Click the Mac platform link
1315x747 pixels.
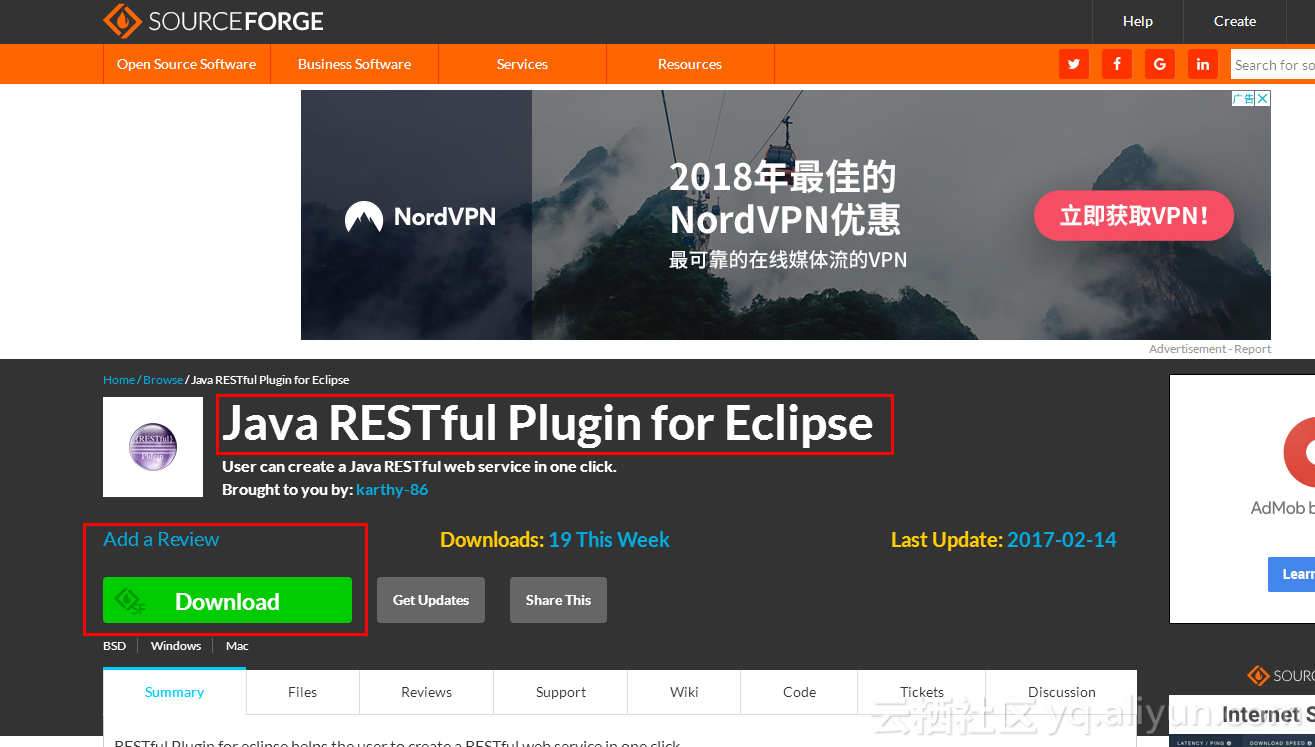[x=237, y=646]
